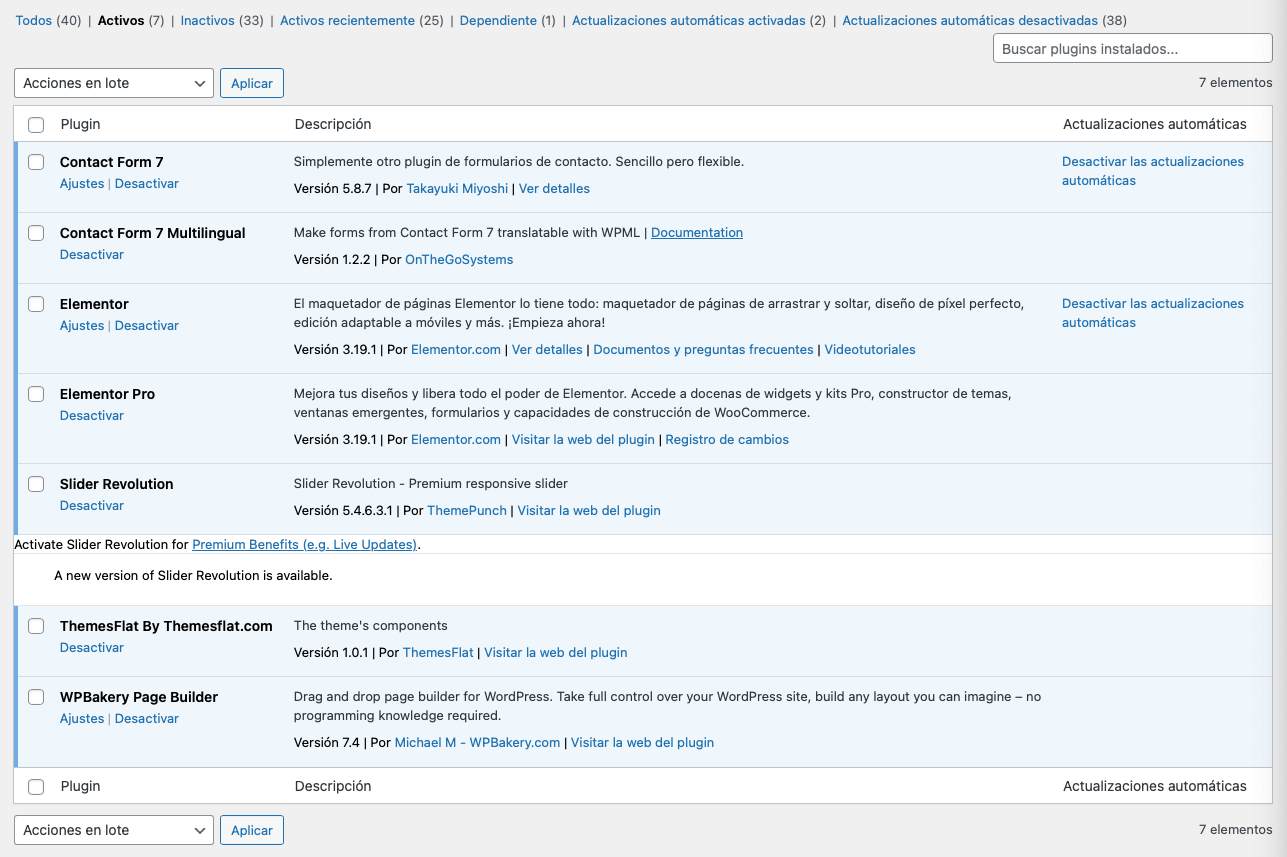
Task: Open Activos recientemente filter
Action: 361,20
